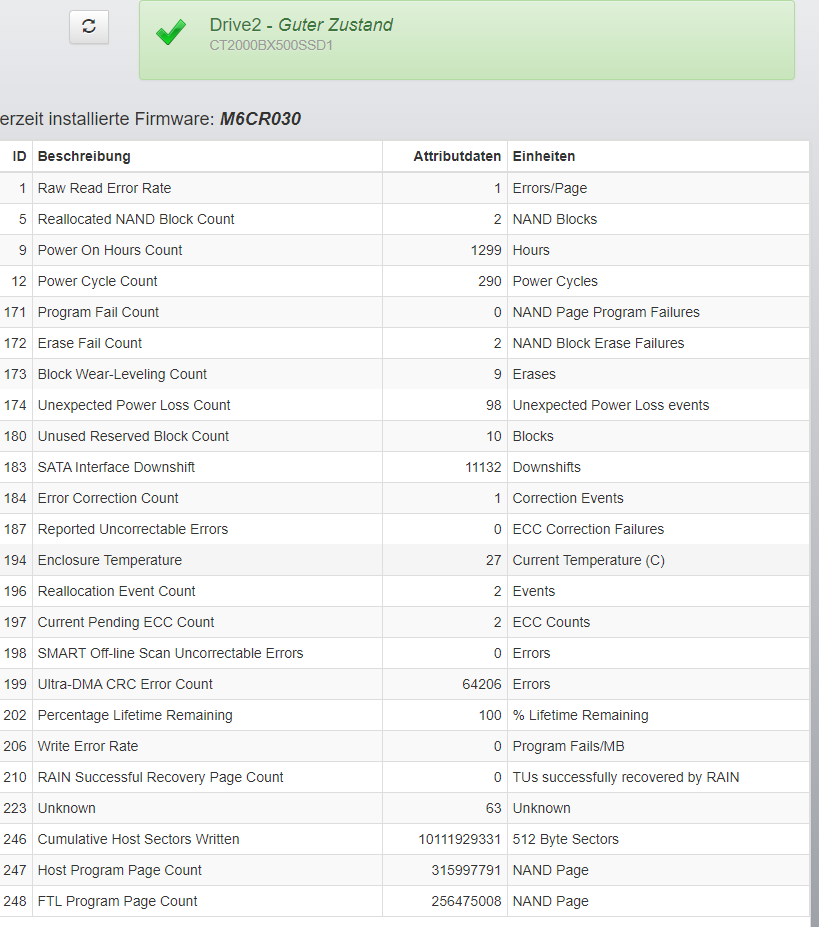Click the value 63 cell
Viewport: 819px width, 927px height.
point(493,808)
